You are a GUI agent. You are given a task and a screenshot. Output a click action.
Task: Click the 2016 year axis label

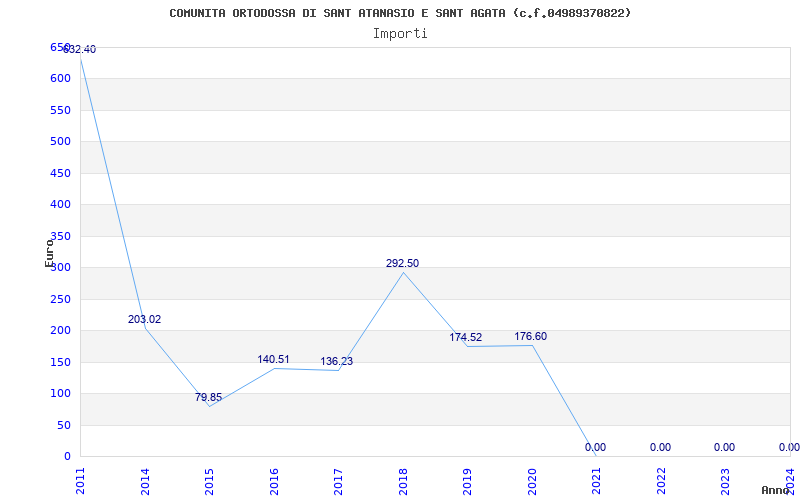click(274, 481)
